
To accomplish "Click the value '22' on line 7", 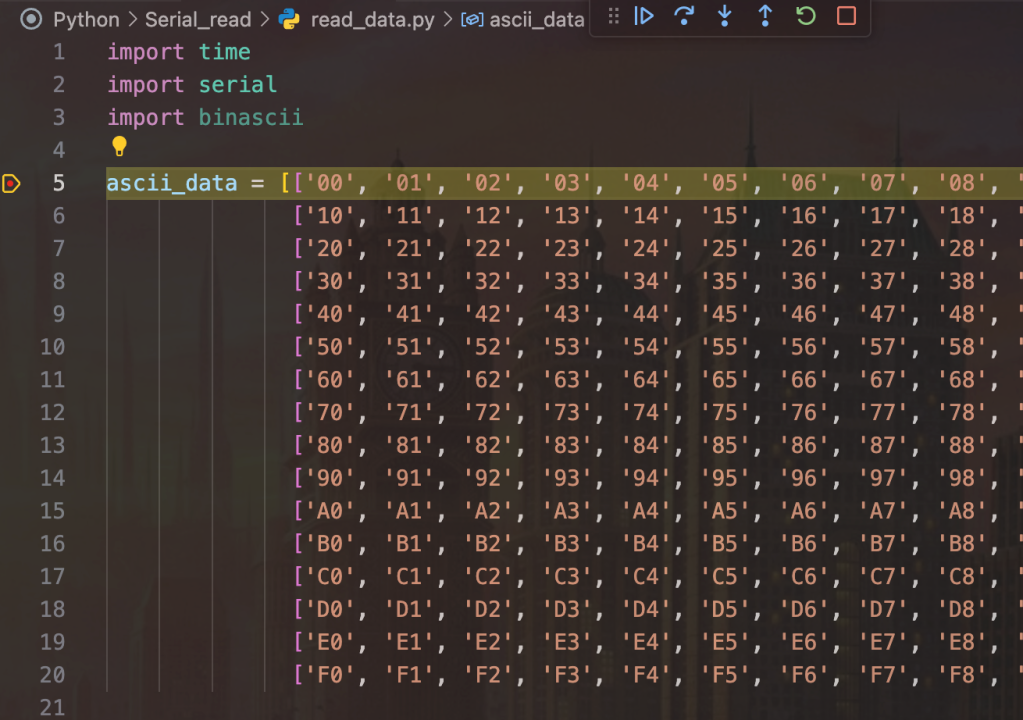I will click(x=487, y=248).
